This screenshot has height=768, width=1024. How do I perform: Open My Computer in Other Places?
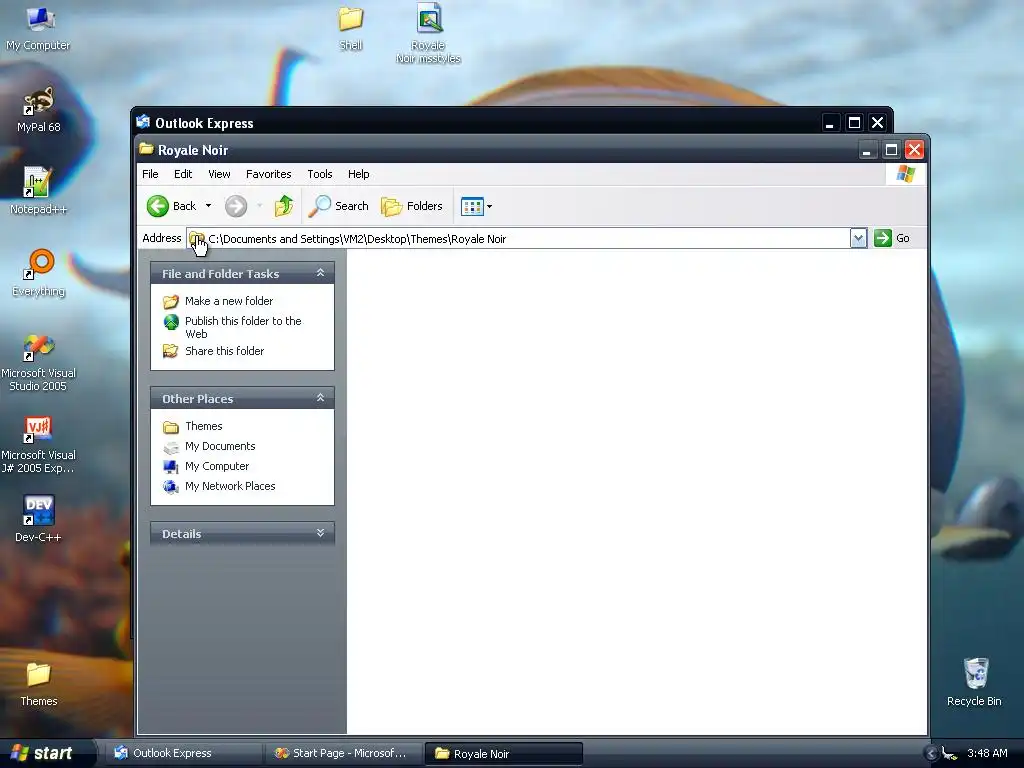217,466
